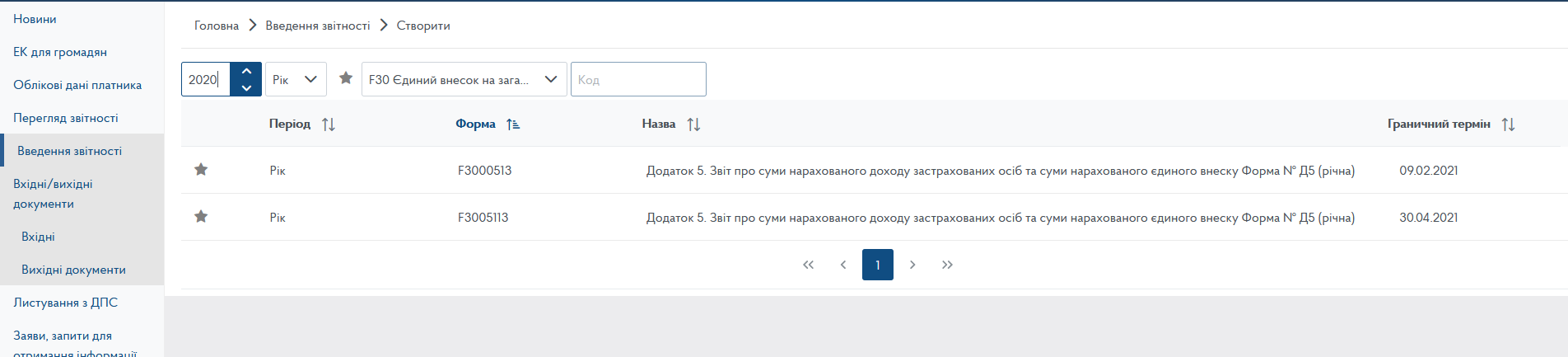1568x357 pixels.
Task: Decrease the year with the down arrow
Action: pyautogui.click(x=246, y=87)
